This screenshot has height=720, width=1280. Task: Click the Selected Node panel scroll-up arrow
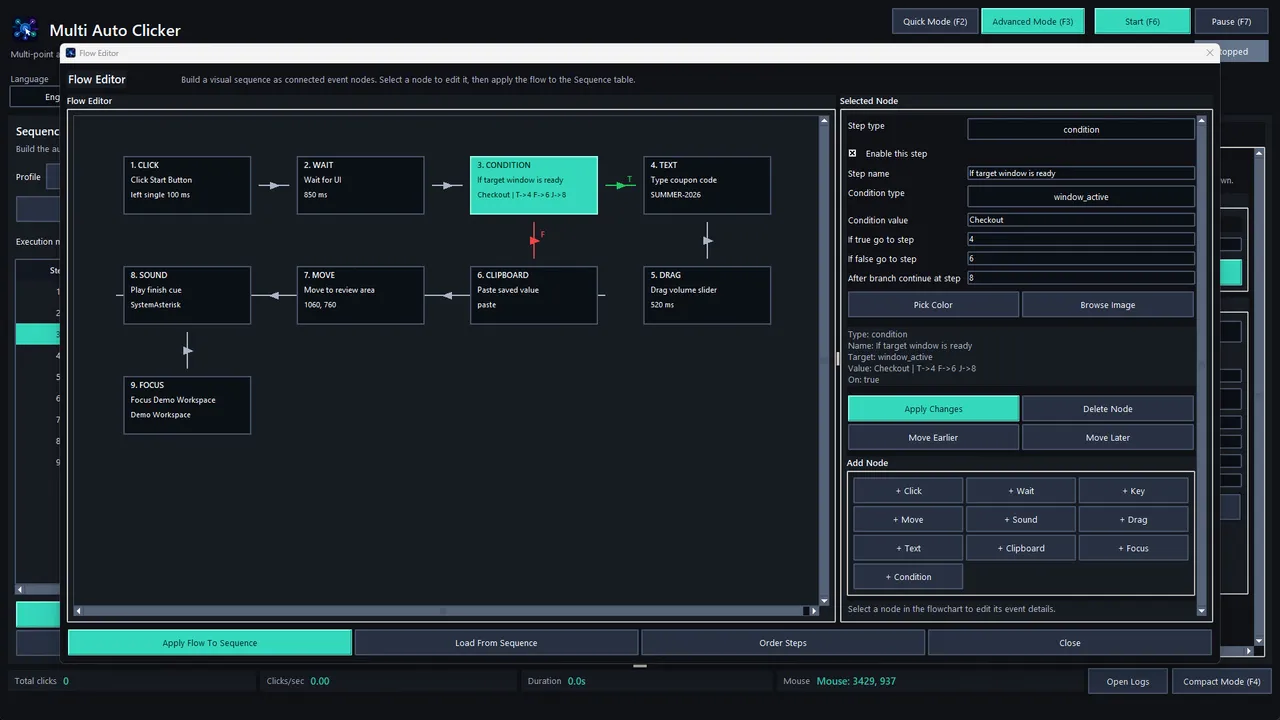(x=1201, y=121)
